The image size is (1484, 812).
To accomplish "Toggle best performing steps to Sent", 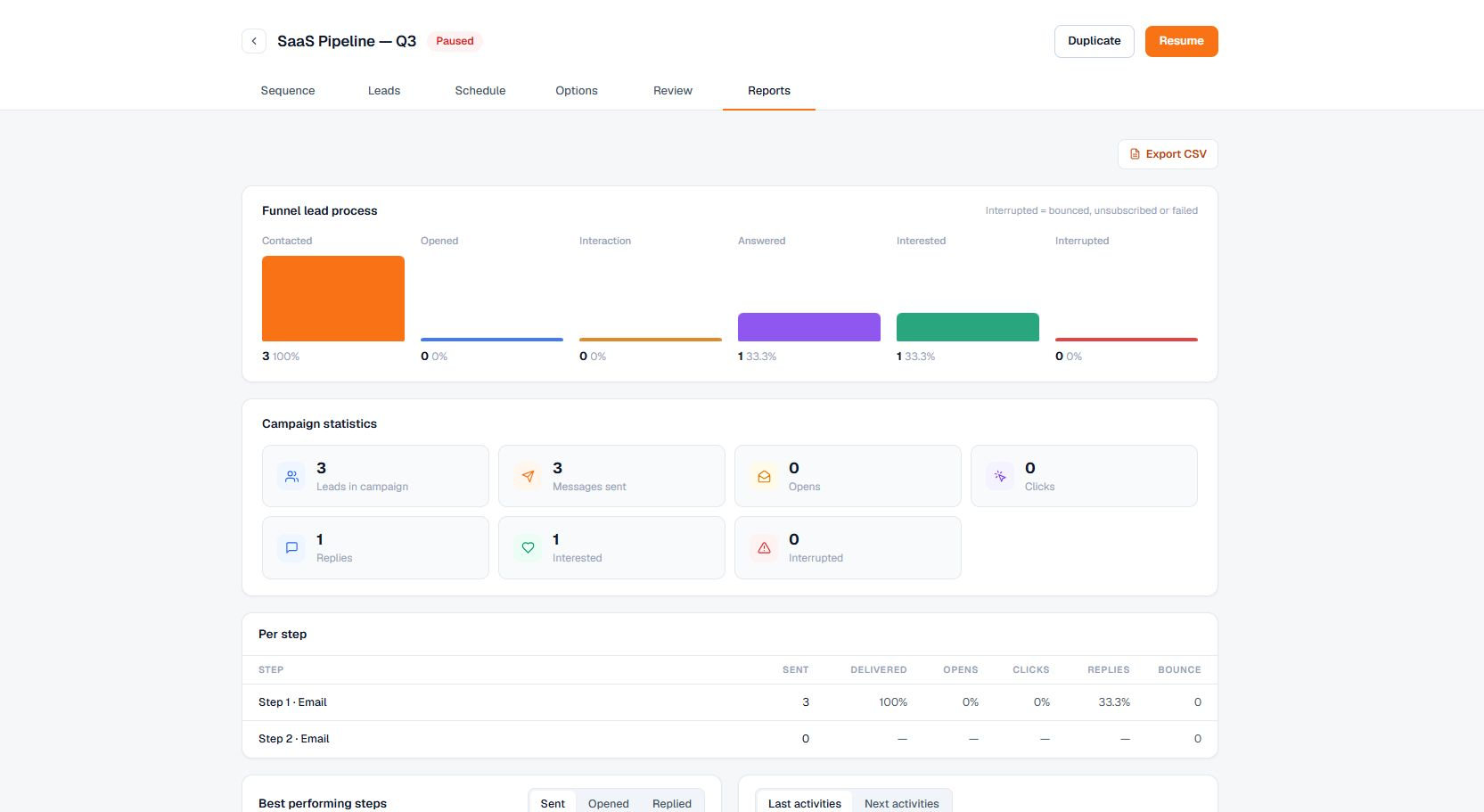I will pos(553,803).
